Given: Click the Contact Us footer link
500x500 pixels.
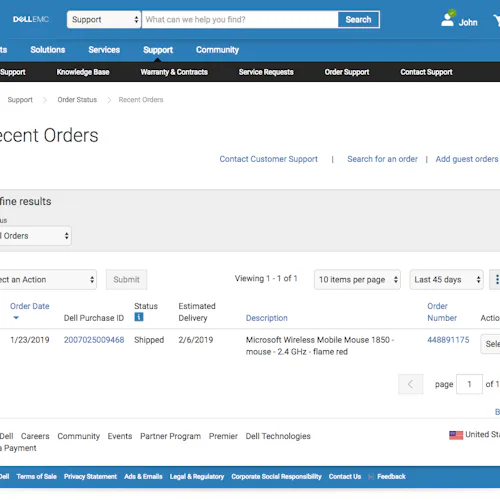Looking at the screenshot, I should (x=345, y=476).
